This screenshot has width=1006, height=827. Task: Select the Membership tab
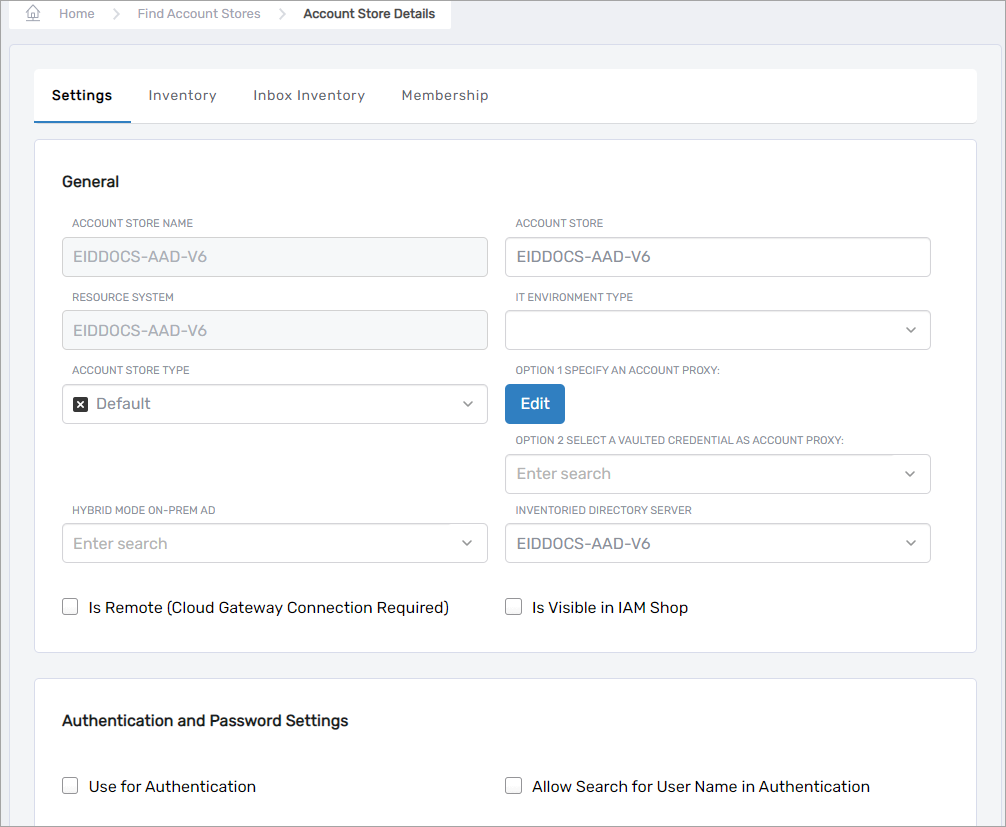click(445, 96)
